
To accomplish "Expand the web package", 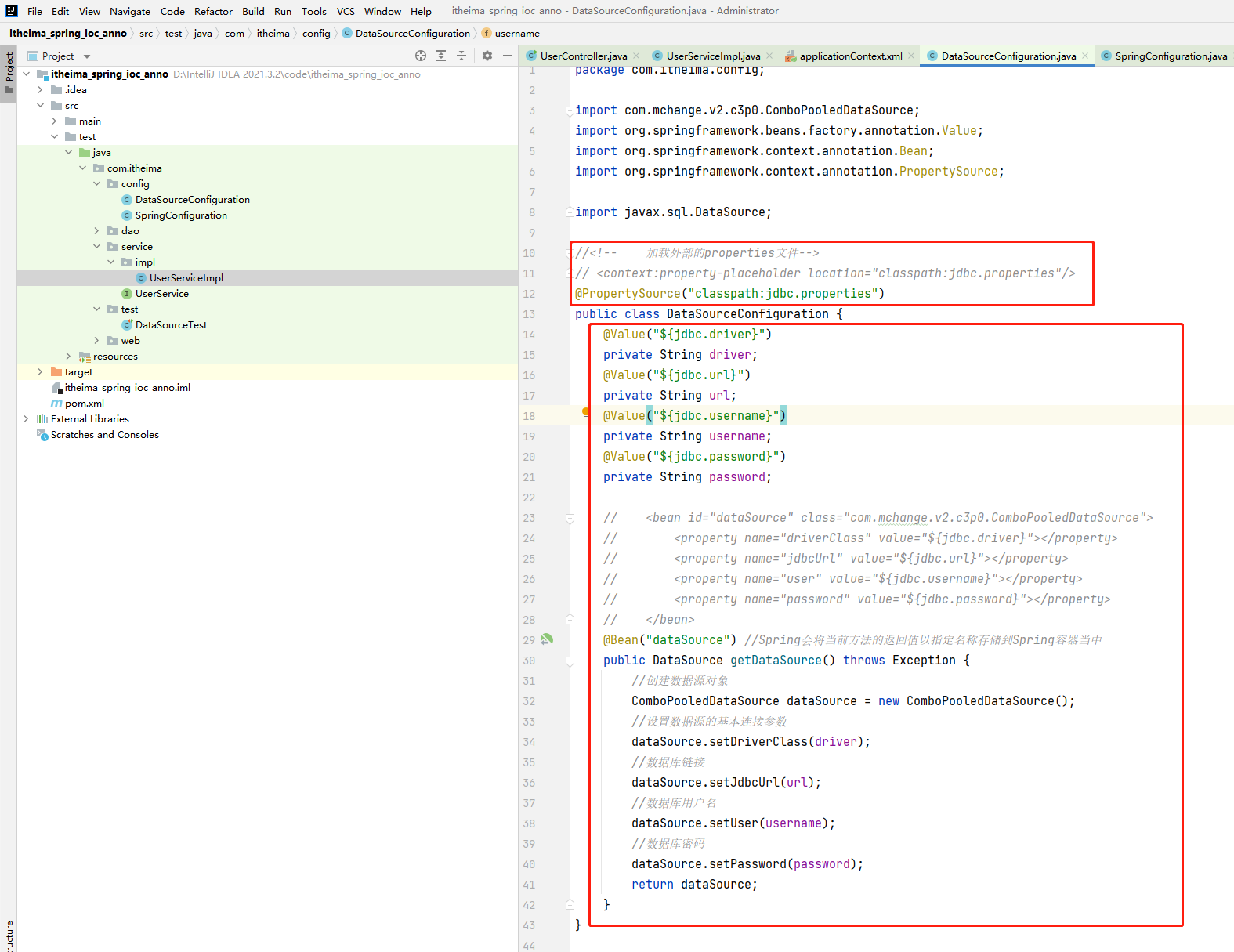I will (x=96, y=341).
